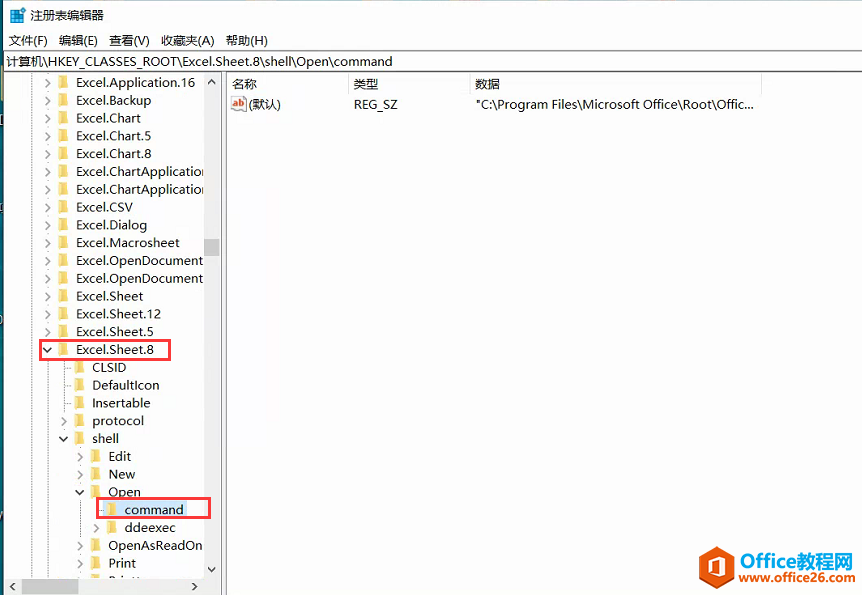Select the Excel.Chart.5 tree item
The image size is (862, 595).
pyautogui.click(x=113, y=136)
